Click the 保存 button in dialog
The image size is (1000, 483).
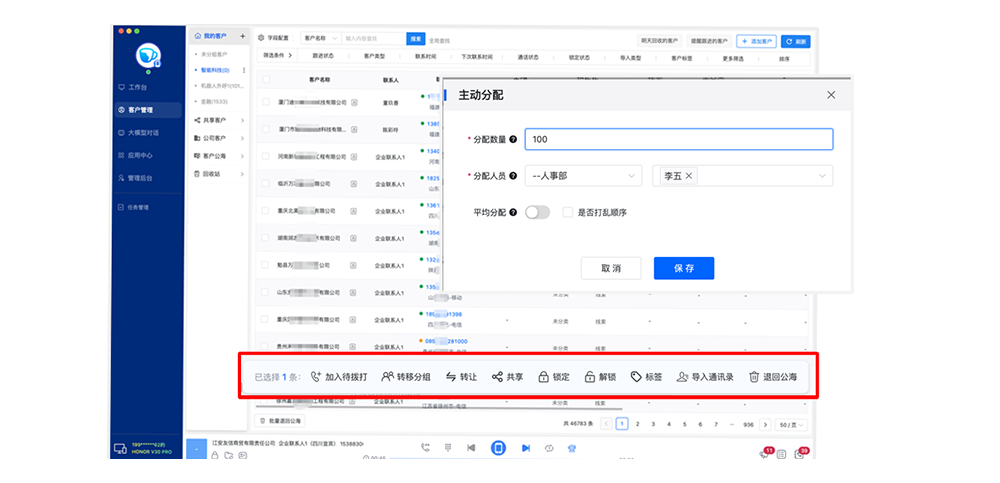[x=684, y=269]
